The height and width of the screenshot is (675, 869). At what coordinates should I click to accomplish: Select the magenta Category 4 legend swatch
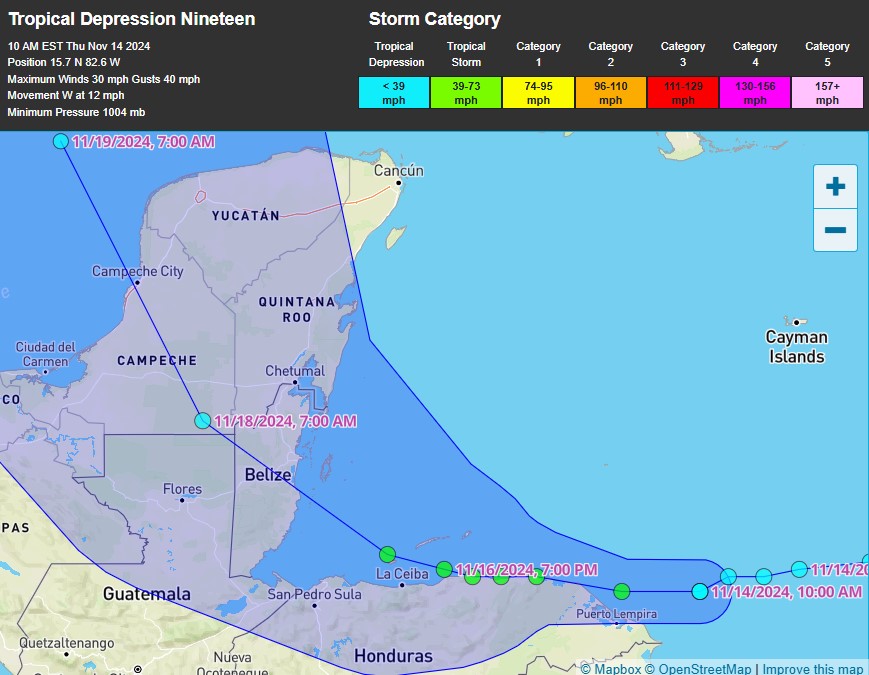[755, 93]
